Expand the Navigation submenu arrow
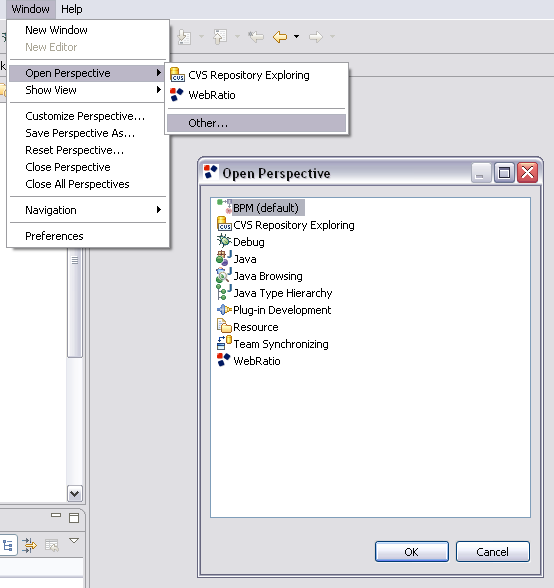This screenshot has width=554, height=588. point(159,210)
